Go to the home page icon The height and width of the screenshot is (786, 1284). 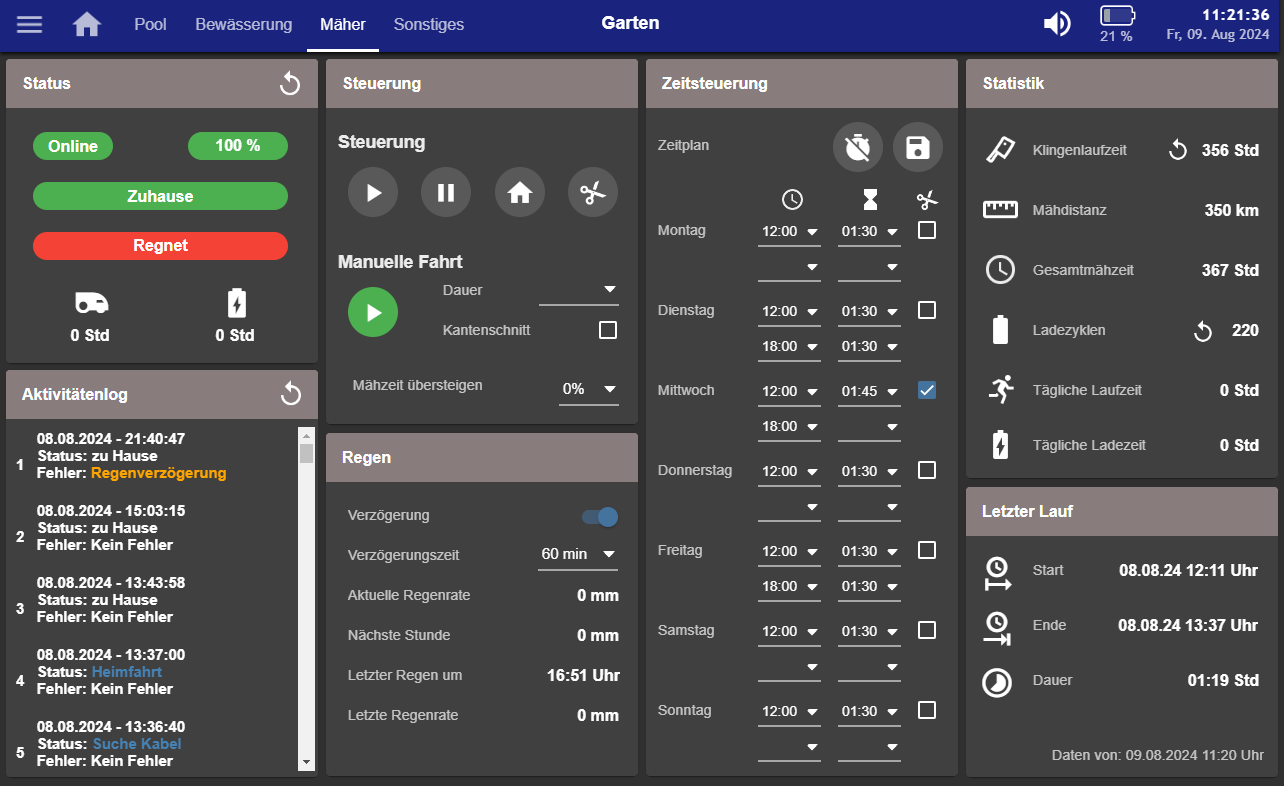click(87, 24)
